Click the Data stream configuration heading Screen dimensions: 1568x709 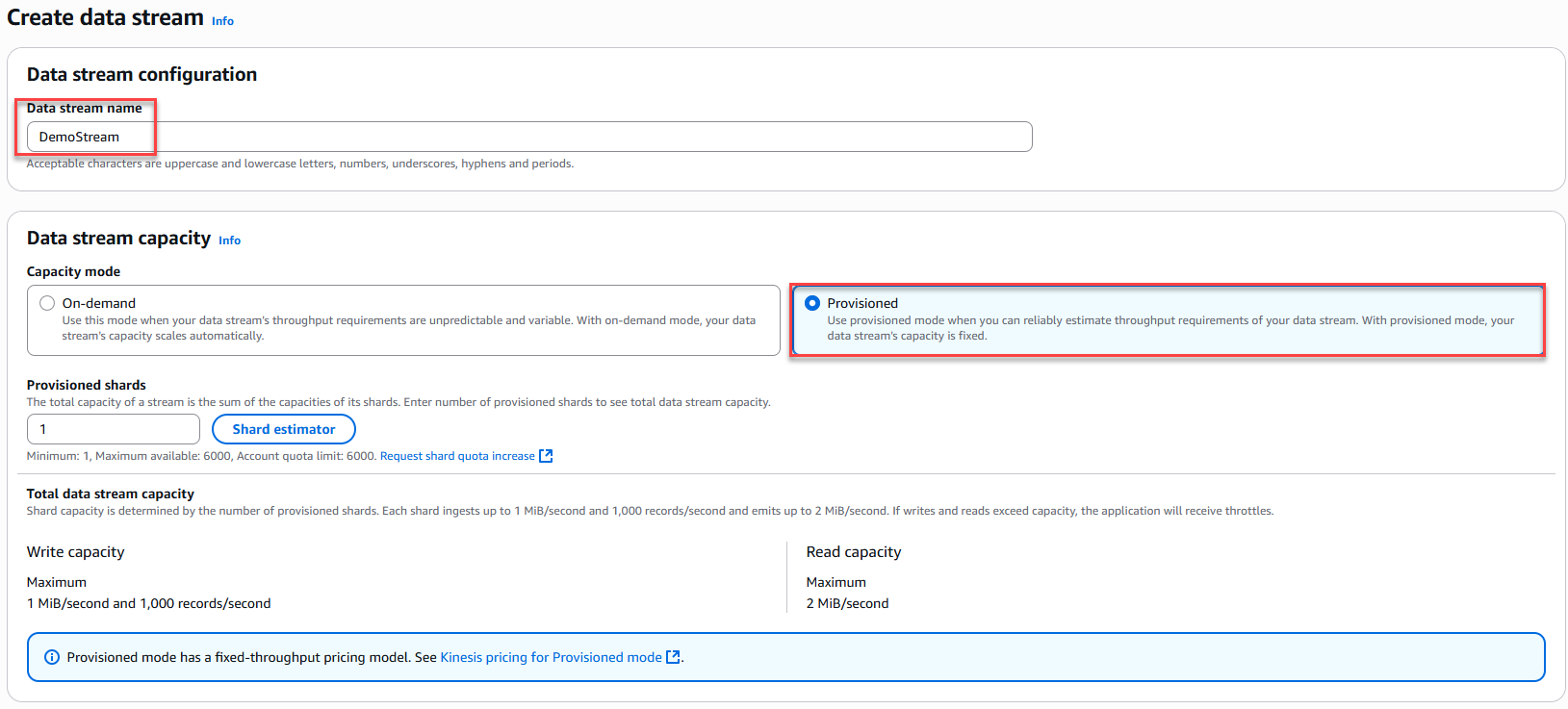click(x=141, y=74)
